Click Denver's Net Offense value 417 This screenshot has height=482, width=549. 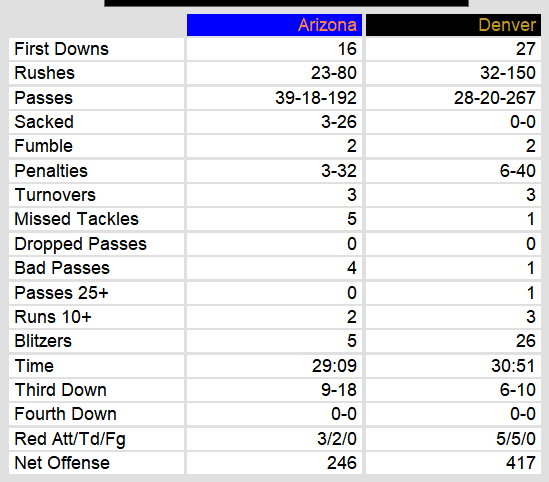(521, 463)
